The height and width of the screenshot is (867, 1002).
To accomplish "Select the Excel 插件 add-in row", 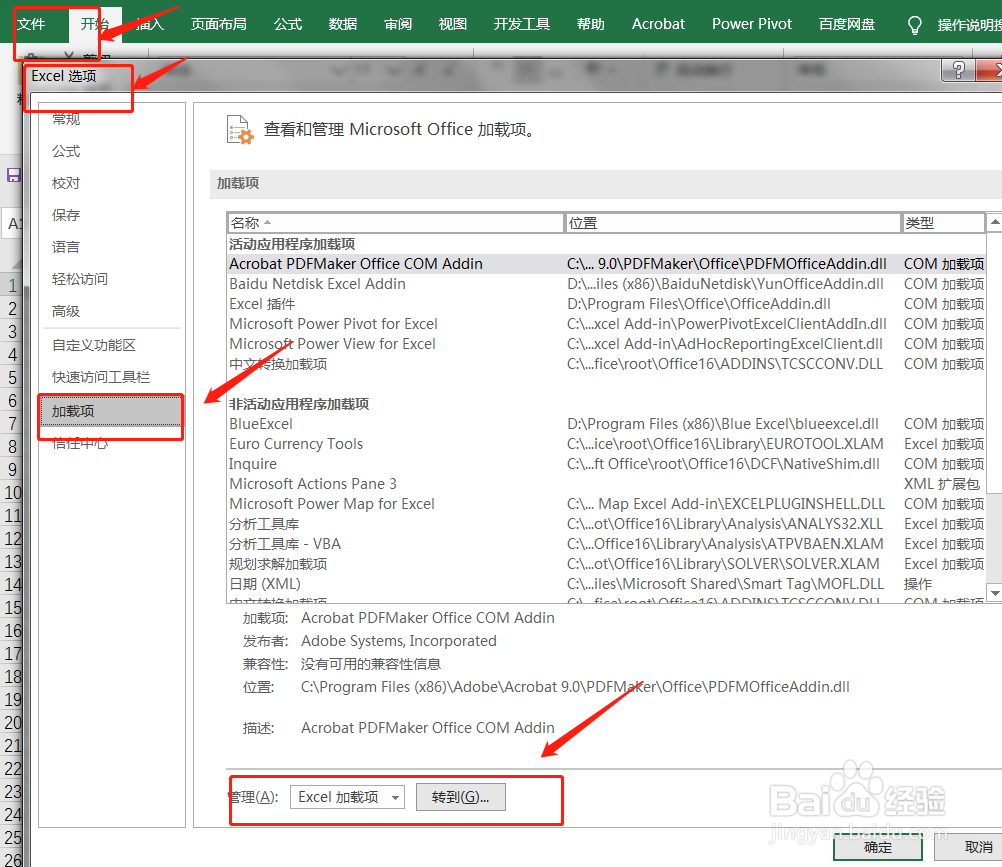I will click(606, 304).
